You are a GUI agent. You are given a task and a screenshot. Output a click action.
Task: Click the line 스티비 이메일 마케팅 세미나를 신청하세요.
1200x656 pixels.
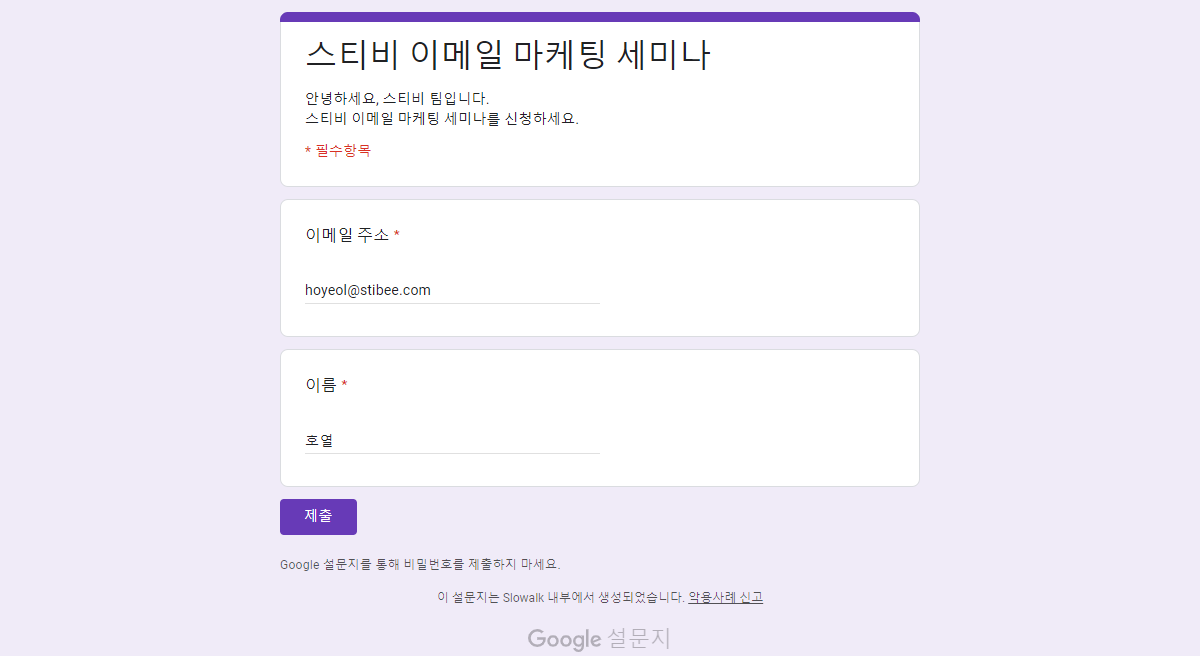(442, 118)
